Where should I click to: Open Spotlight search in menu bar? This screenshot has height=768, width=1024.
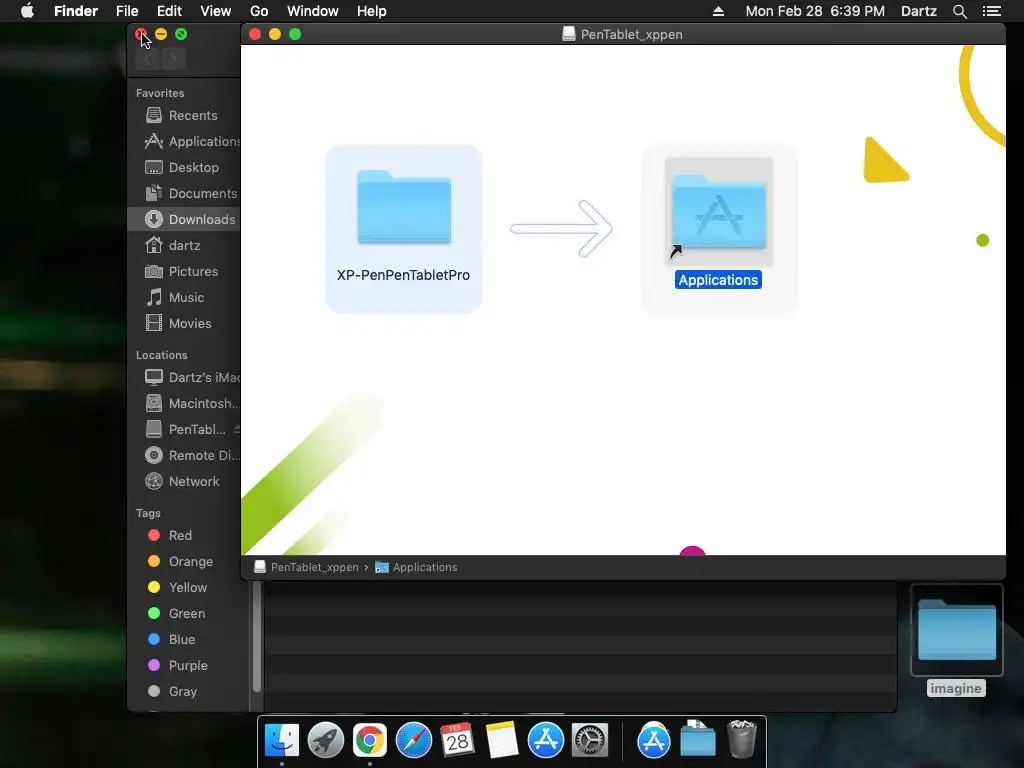click(959, 11)
